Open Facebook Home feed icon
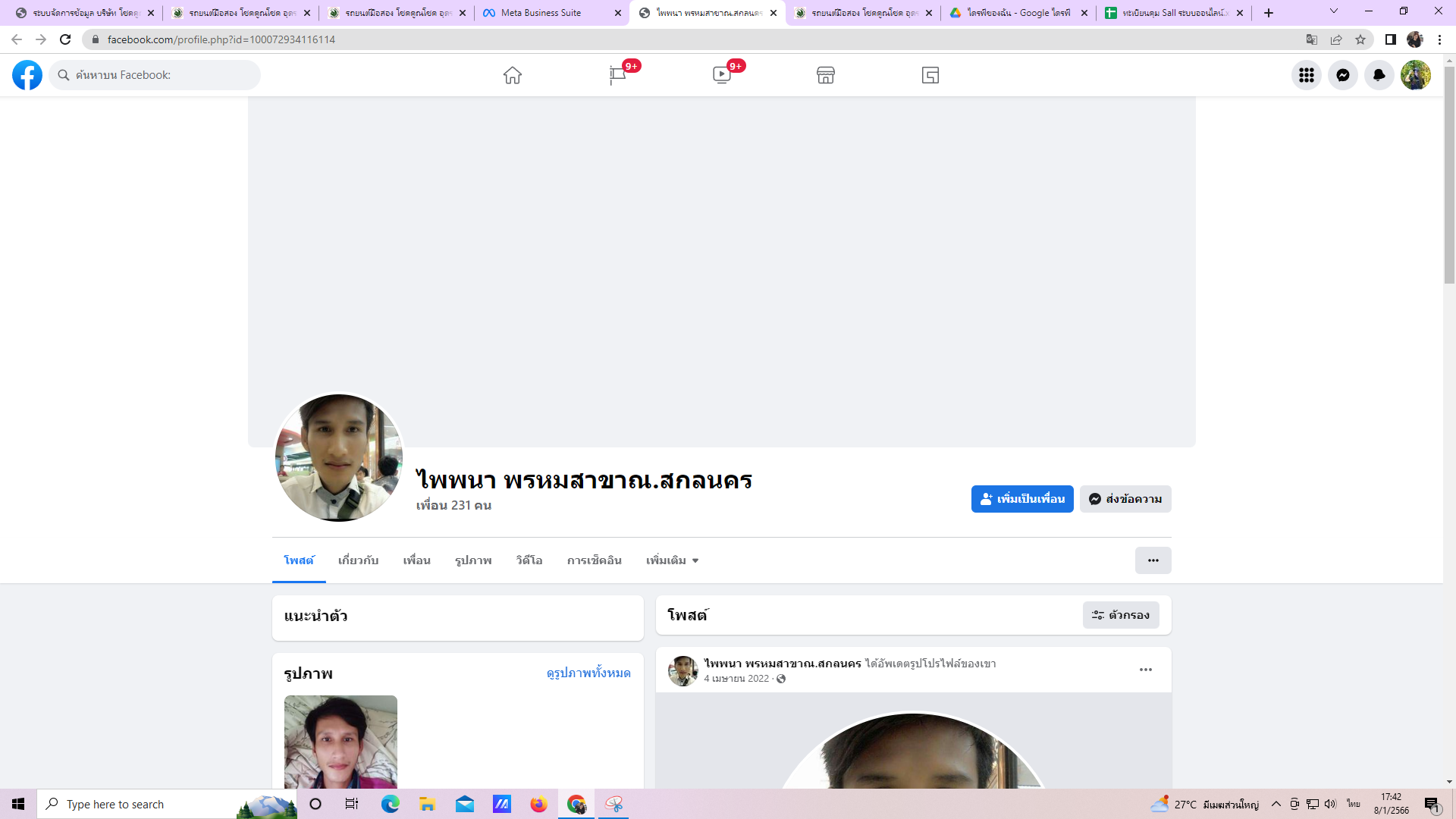 click(x=513, y=75)
